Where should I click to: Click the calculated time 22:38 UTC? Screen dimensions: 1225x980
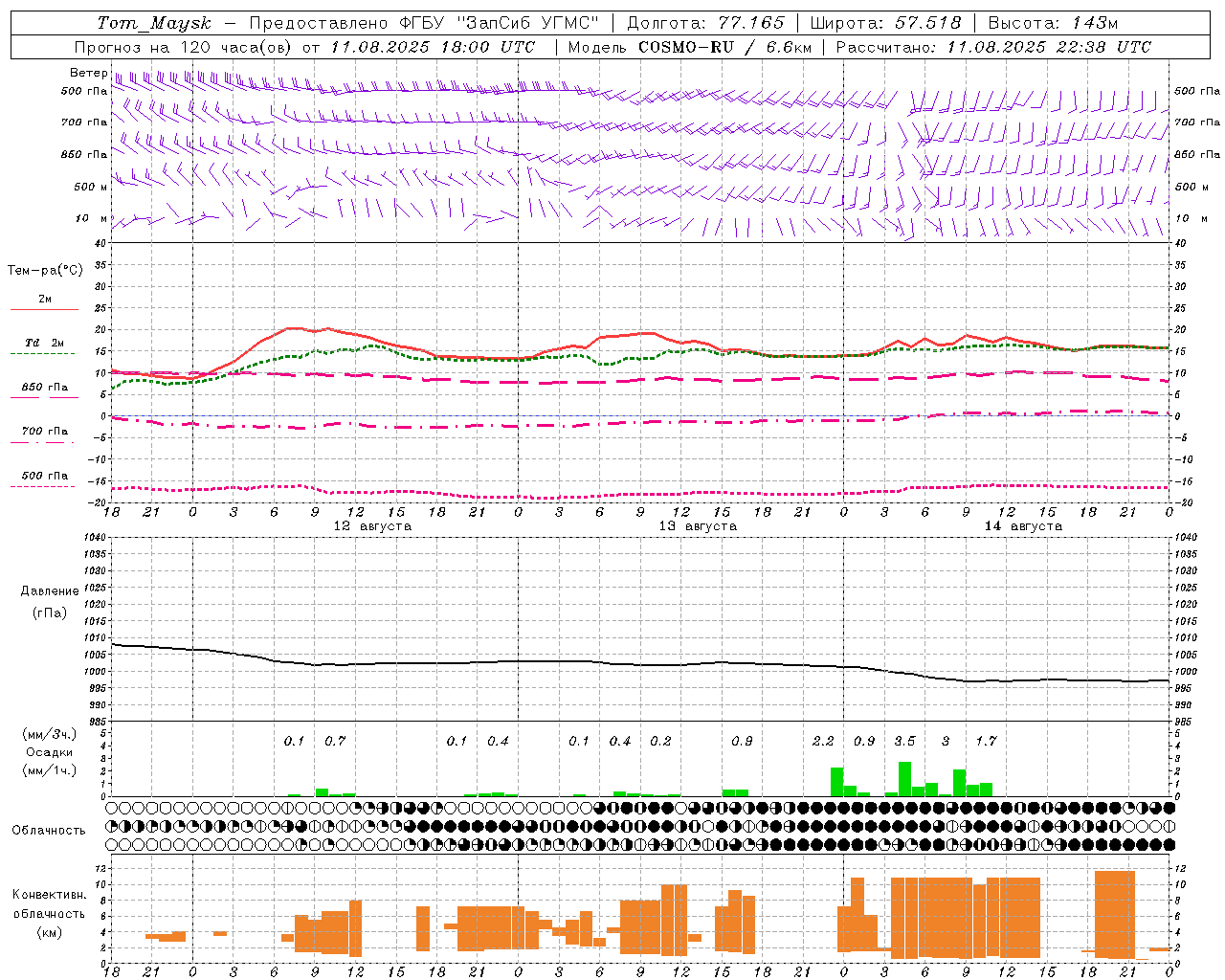(x=1101, y=47)
